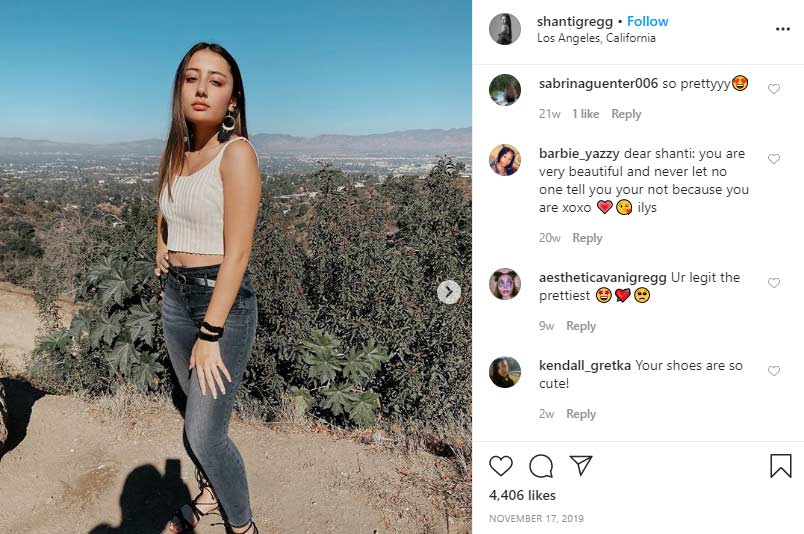Image resolution: width=804 pixels, height=534 pixels.
Task: Reply to sabrinaguenter006's comment
Action: pyautogui.click(x=626, y=114)
